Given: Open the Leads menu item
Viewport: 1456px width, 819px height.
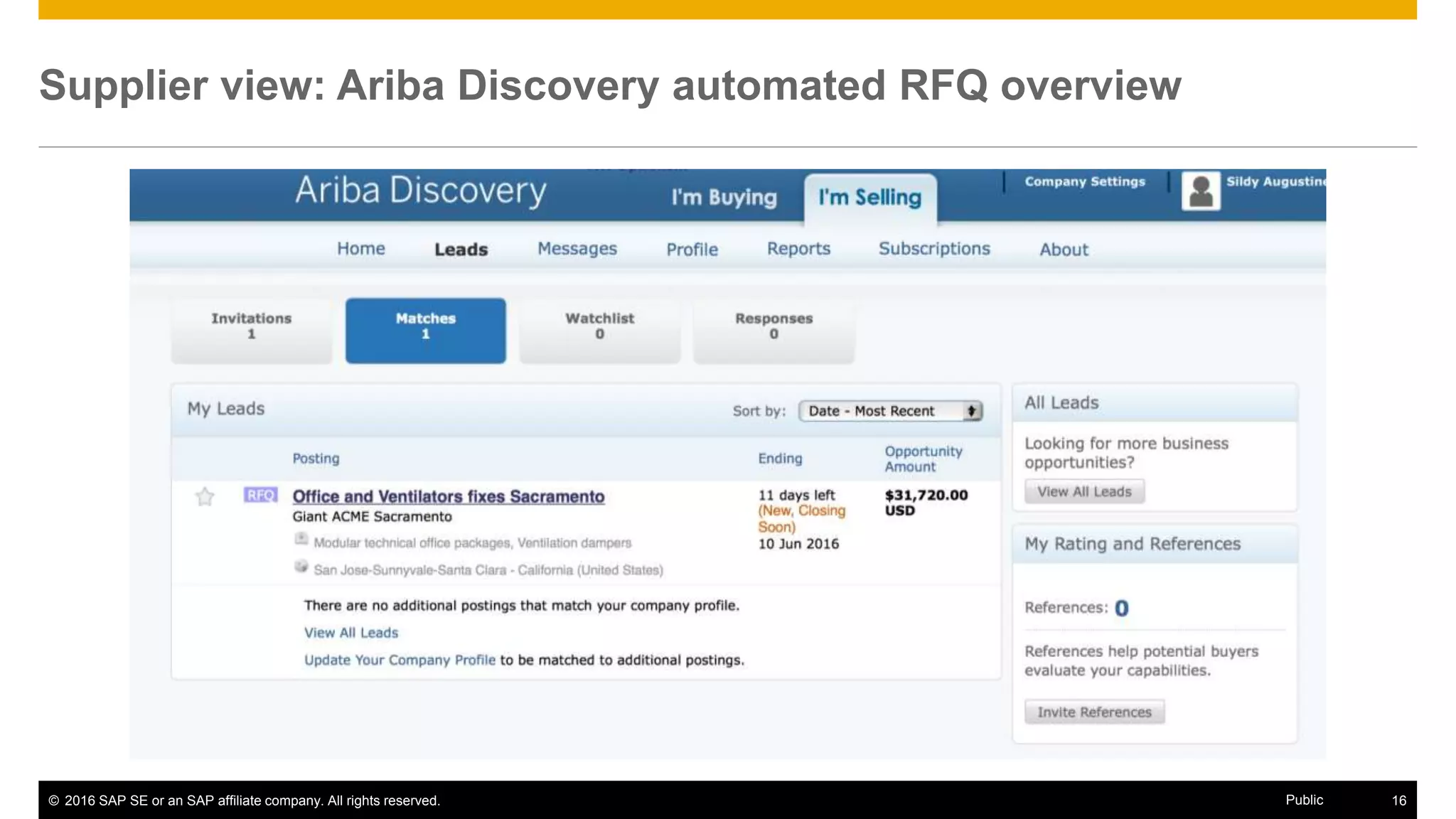Looking at the screenshot, I should pyautogui.click(x=461, y=250).
